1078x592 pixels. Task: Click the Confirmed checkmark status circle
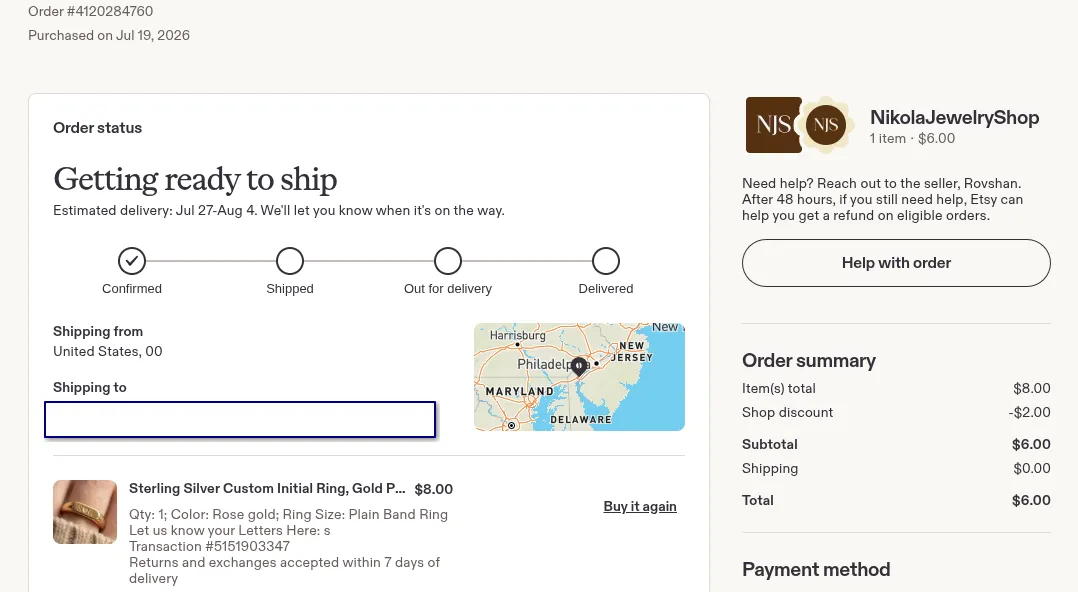[x=131, y=261]
